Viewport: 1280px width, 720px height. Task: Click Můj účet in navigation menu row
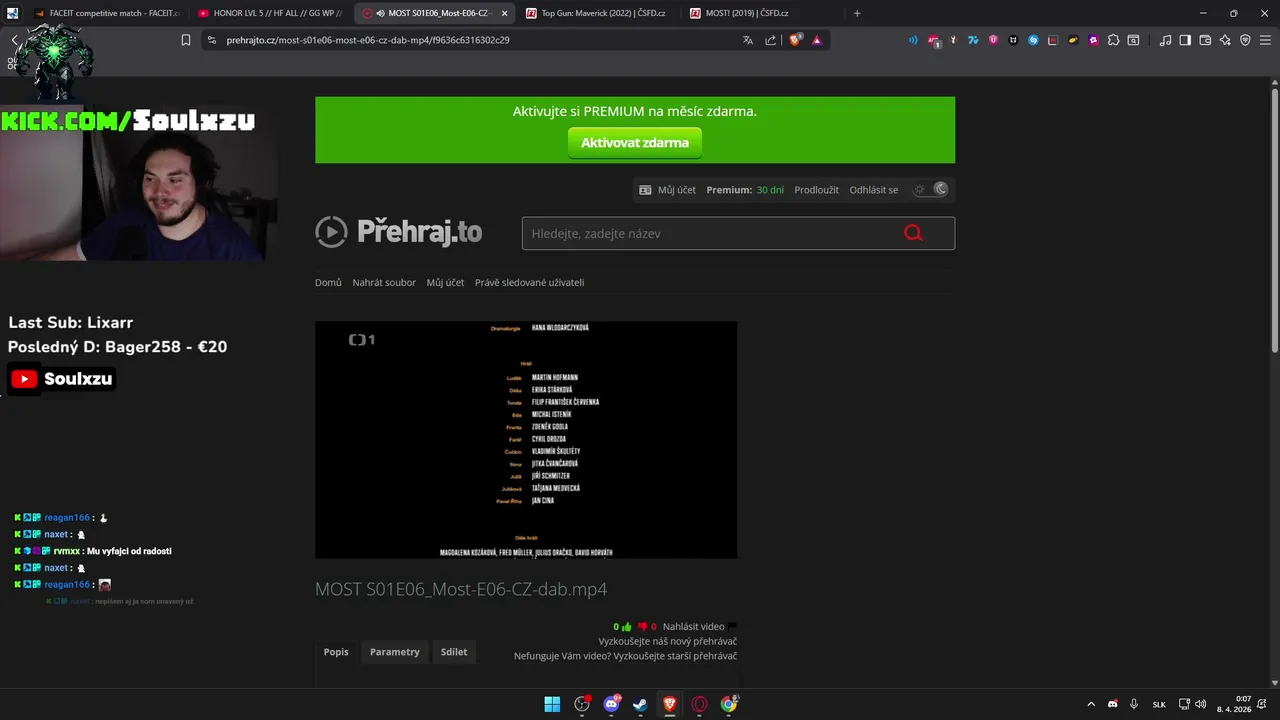tap(445, 283)
